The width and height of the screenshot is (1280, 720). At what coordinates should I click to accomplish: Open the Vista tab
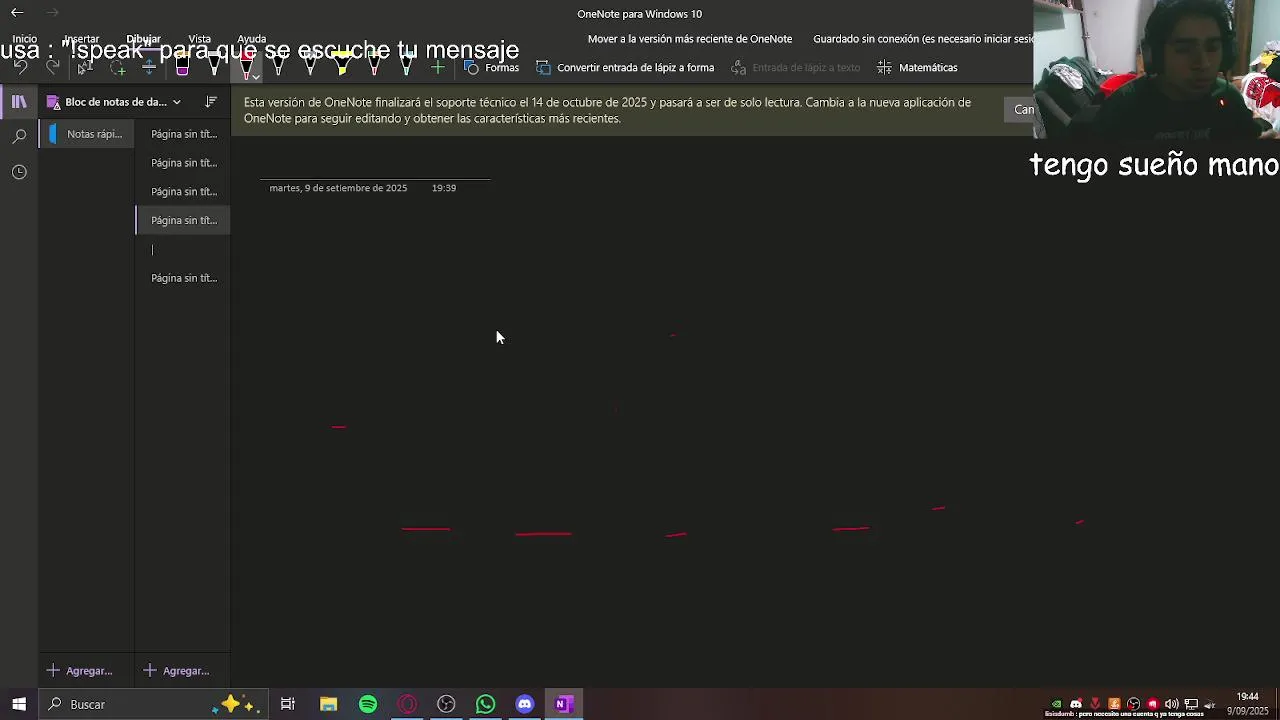(x=199, y=39)
